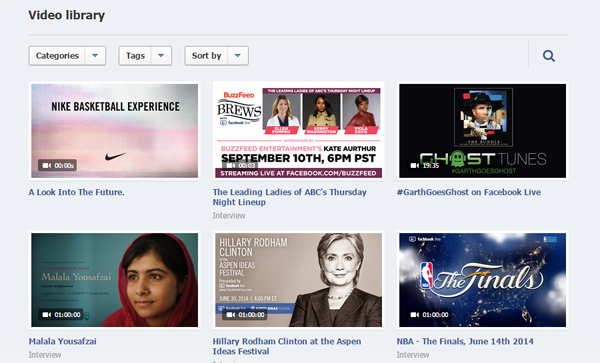Click the Interview label under Malala Yousafzai
The image size is (600, 363).
(x=45, y=355)
